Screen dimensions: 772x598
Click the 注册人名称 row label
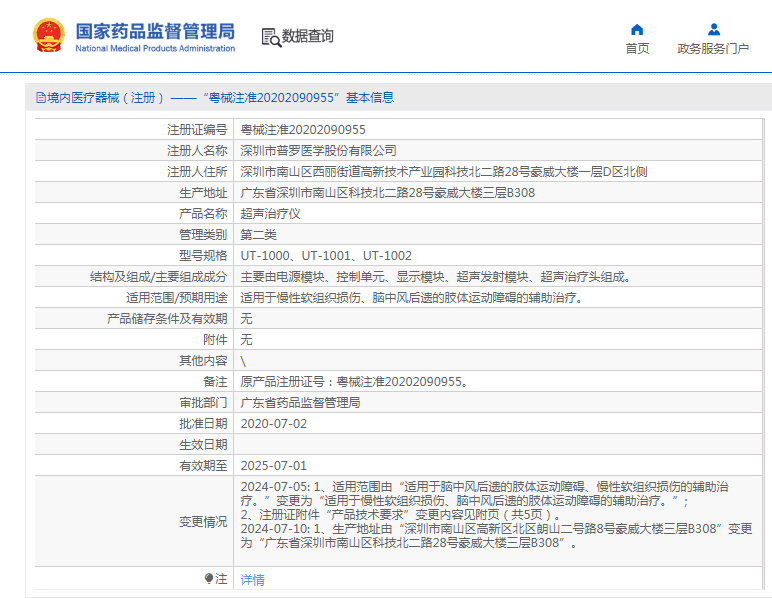tap(197, 151)
